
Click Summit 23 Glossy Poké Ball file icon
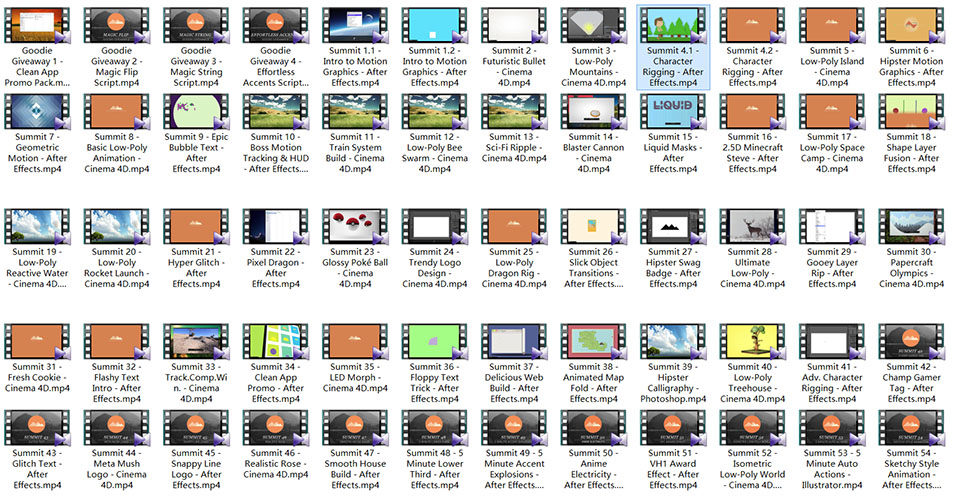355,227
